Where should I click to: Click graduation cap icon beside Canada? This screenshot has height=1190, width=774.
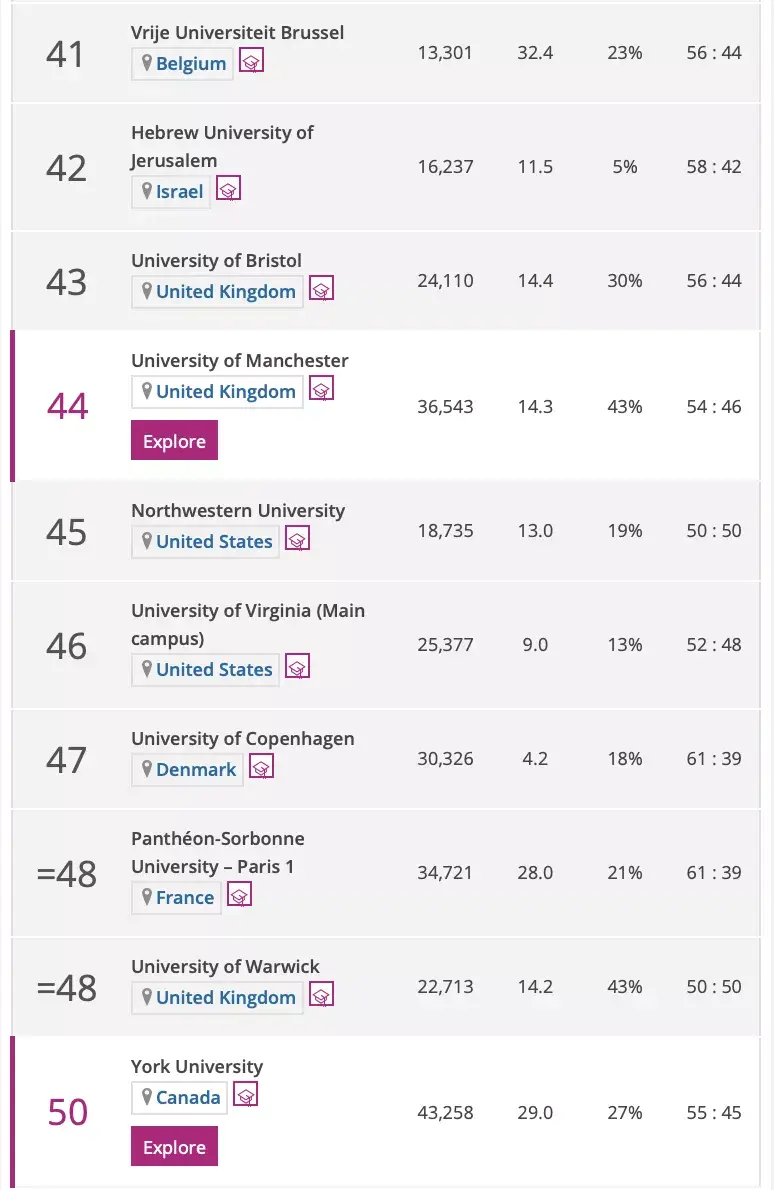click(x=245, y=1095)
